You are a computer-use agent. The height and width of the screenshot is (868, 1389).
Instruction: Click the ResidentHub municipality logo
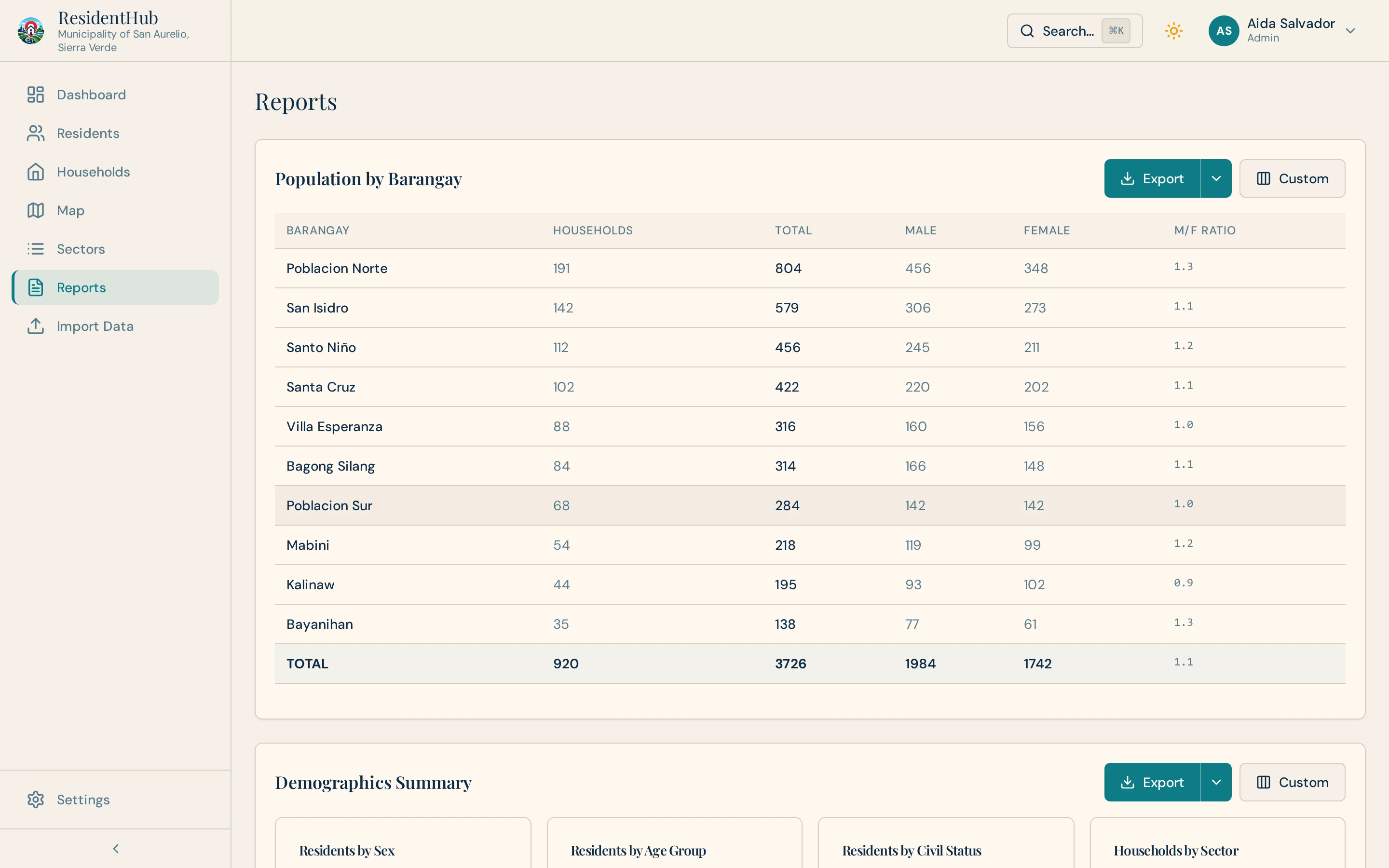[31, 30]
